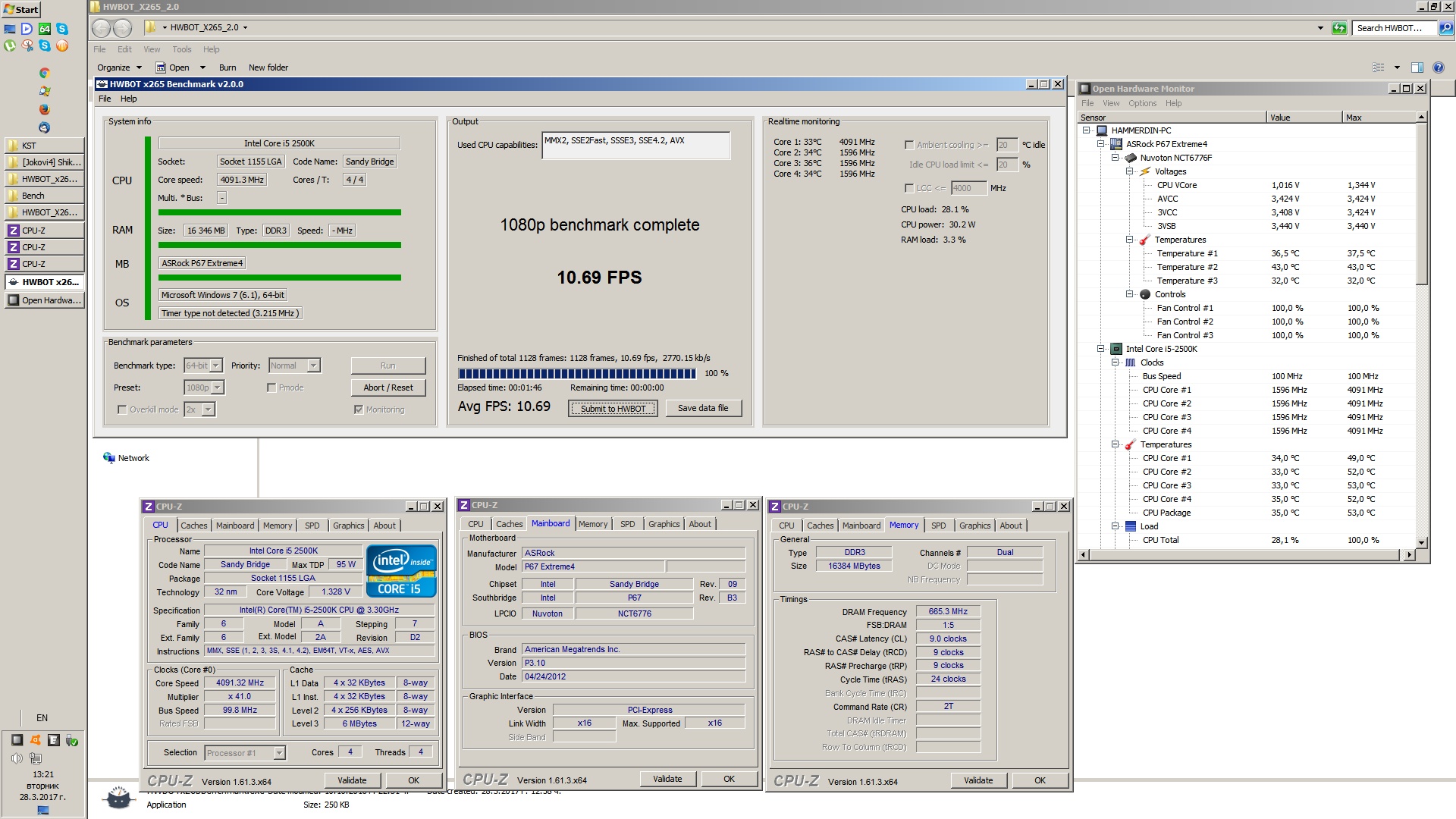This screenshot has width=1456, height=819.
Task: Click the safely remove hardware tray icon
Action: click(72, 740)
